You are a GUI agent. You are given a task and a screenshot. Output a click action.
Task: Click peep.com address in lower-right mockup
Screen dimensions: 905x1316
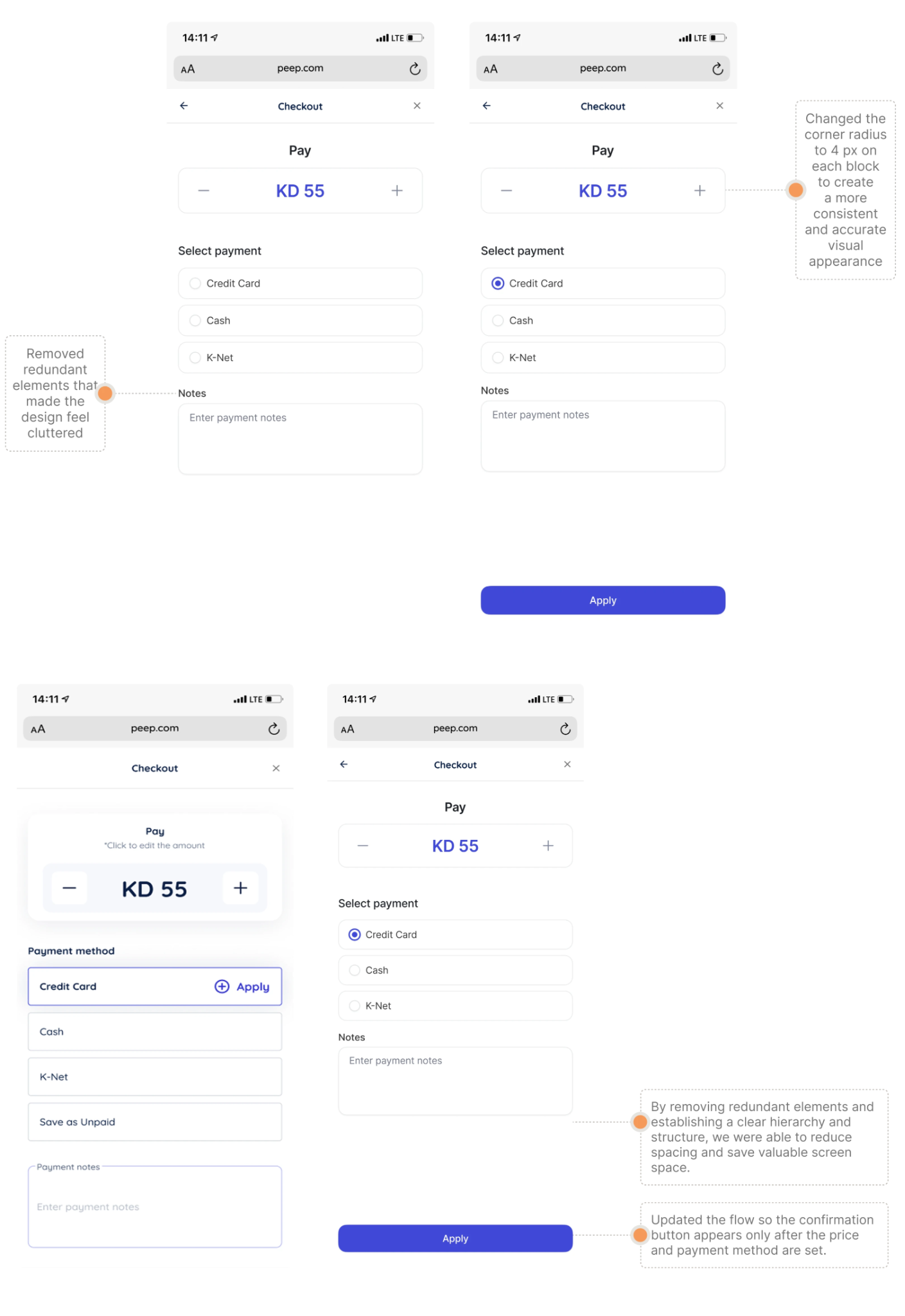455,728
